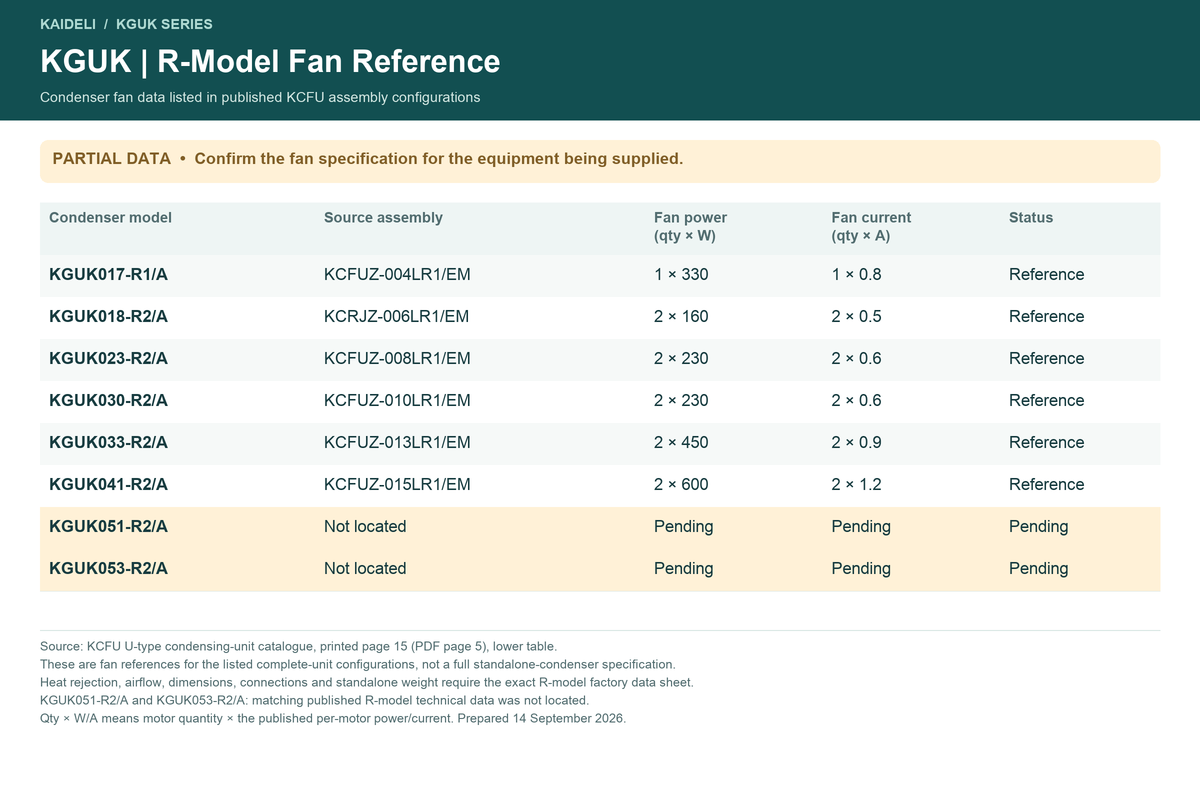Click the Source assembly column header
The height and width of the screenshot is (790, 1200).
pos(383,217)
